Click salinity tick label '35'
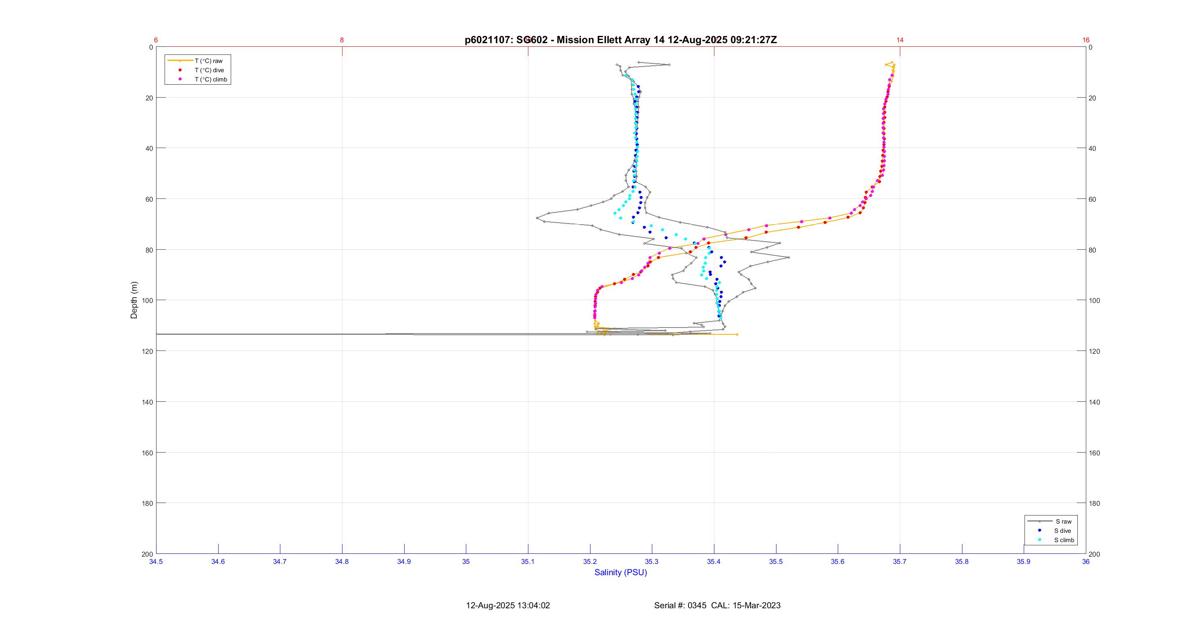 [x=466, y=562]
